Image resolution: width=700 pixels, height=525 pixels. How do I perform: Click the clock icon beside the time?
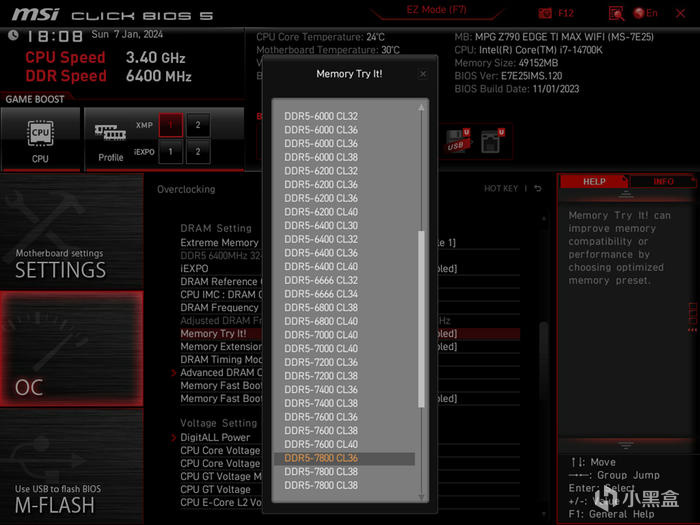[13, 35]
